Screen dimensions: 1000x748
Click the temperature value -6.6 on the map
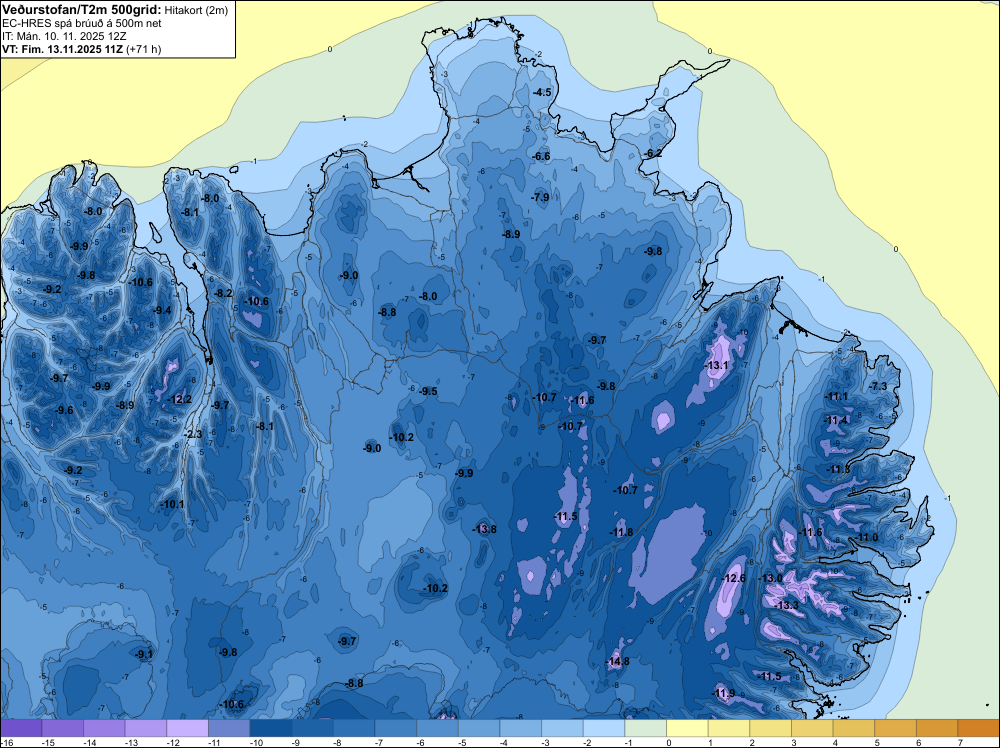pyautogui.click(x=541, y=156)
